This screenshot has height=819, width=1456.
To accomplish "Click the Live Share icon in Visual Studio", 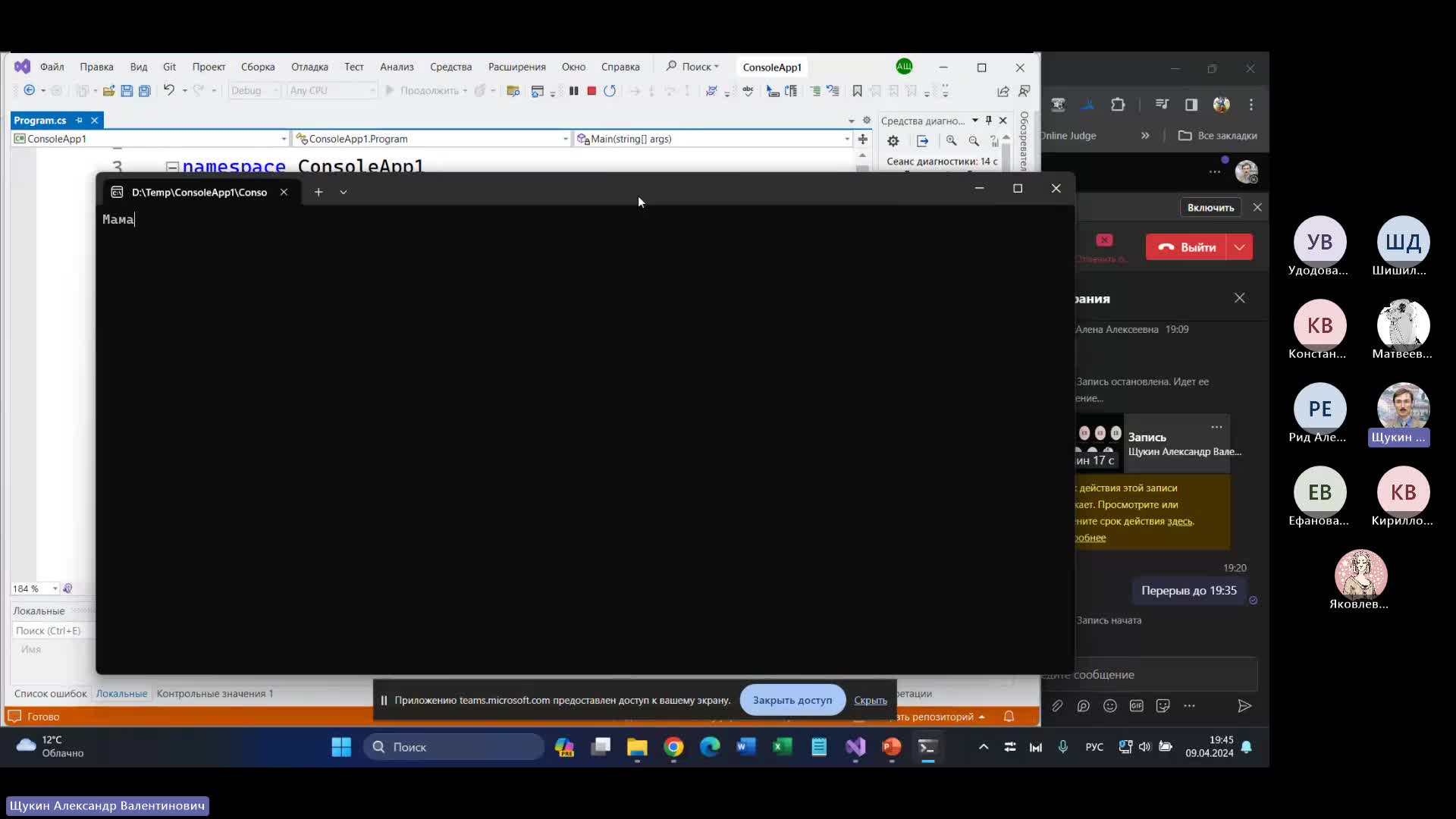I will click(x=1003, y=90).
